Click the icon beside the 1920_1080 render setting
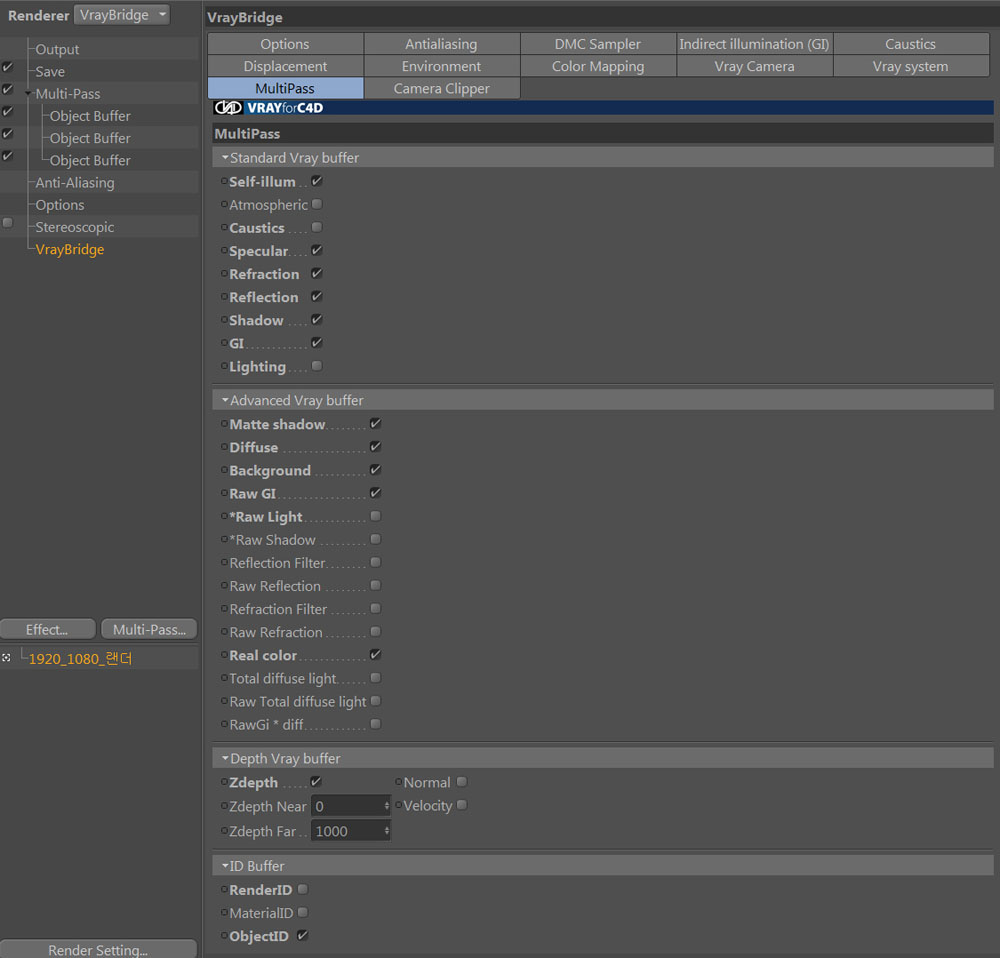 point(6,658)
